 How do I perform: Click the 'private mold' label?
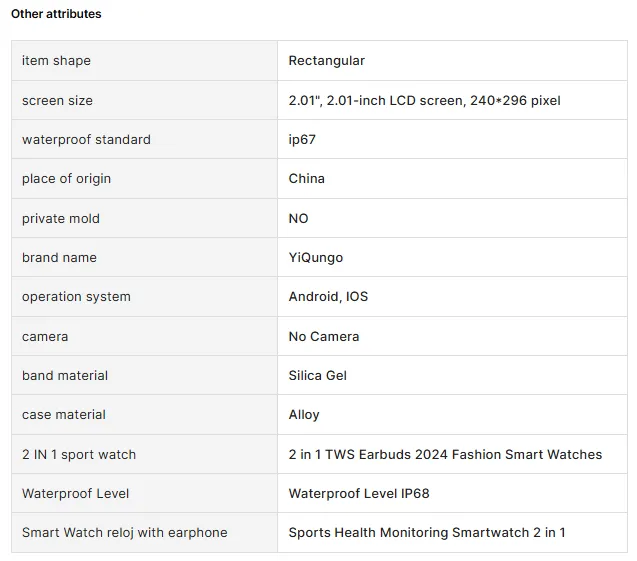point(61,219)
